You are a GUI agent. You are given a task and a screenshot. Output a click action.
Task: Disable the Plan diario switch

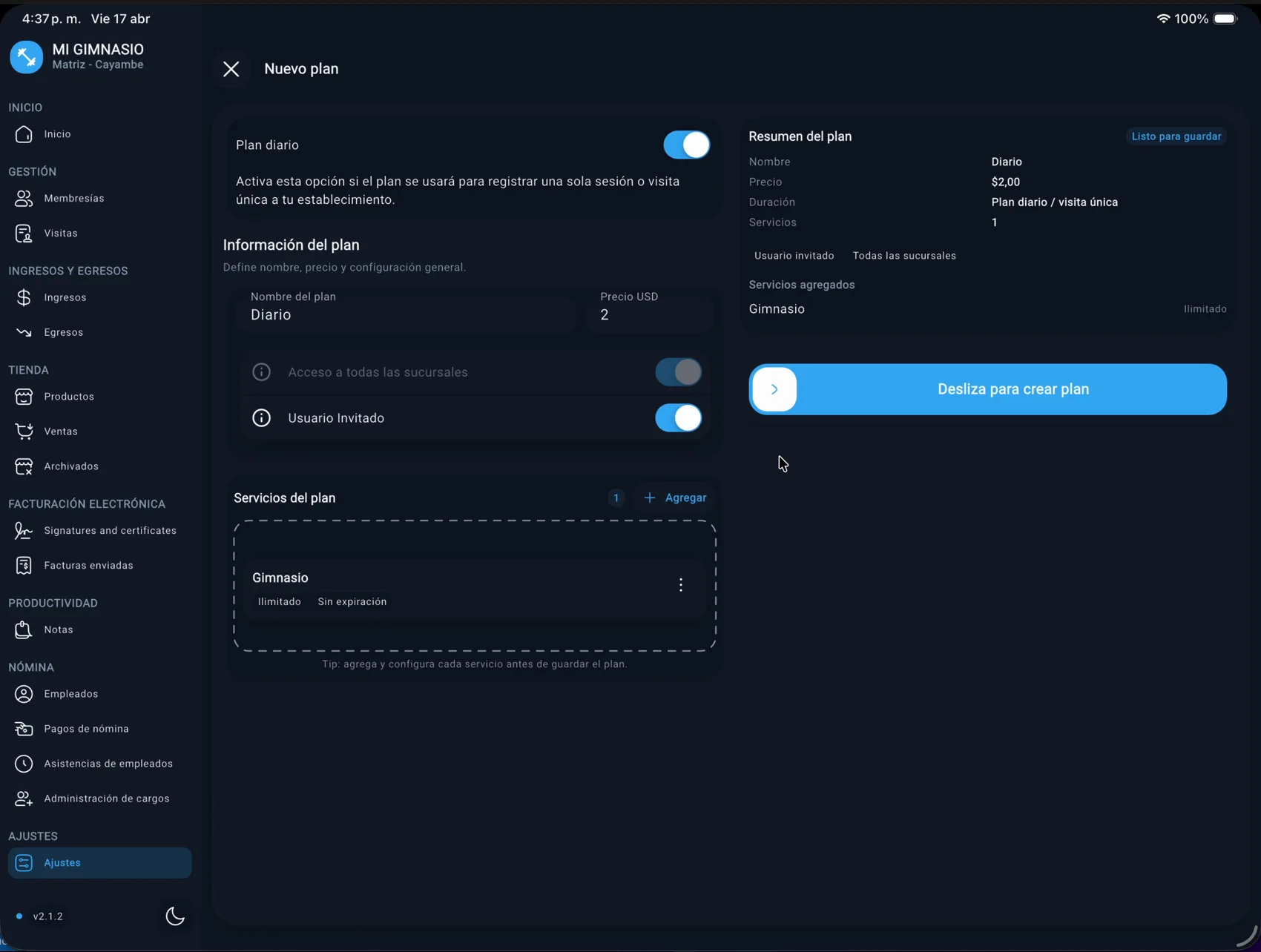[x=686, y=145]
